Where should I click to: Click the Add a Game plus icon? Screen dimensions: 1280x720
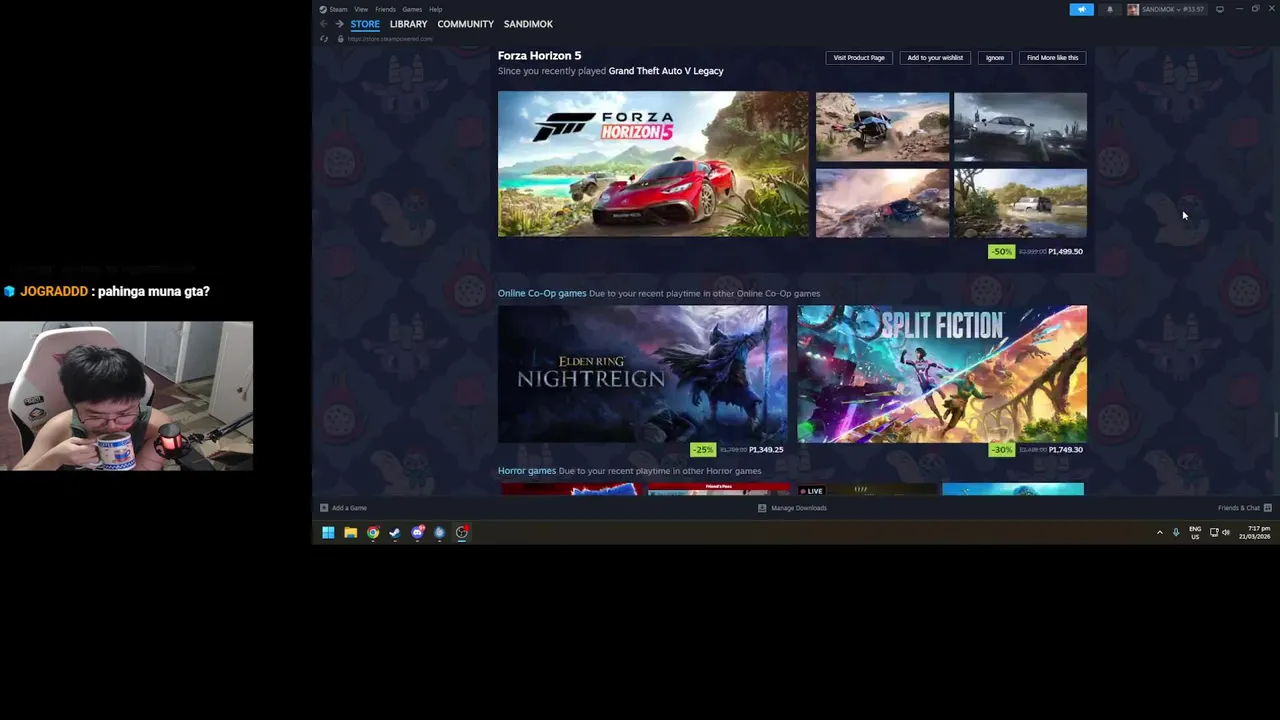[324, 508]
